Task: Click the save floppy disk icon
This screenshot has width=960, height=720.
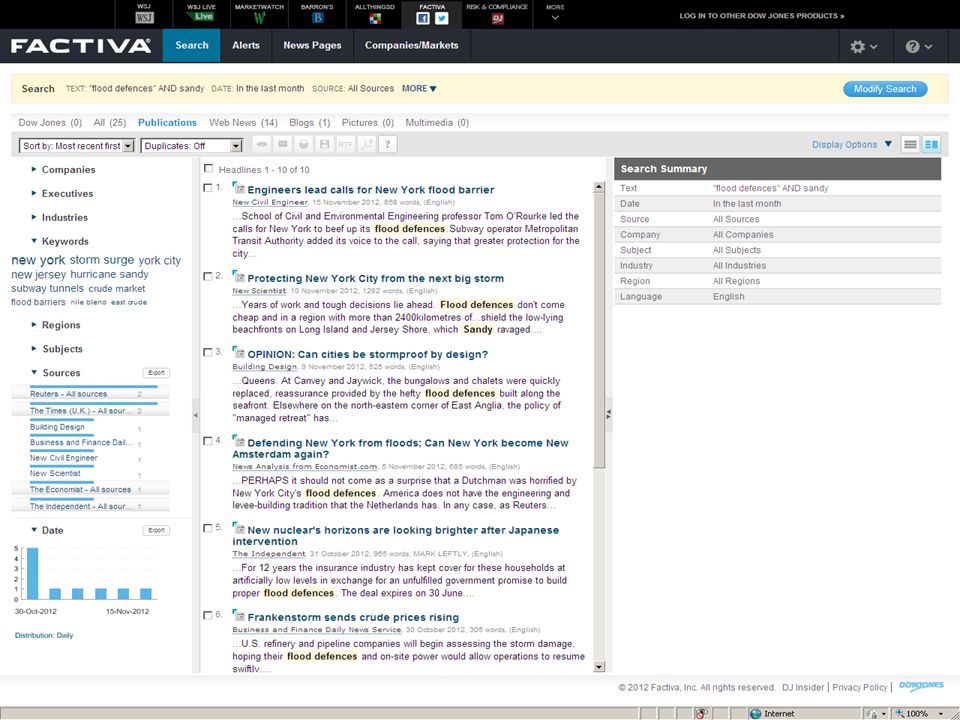Action: coord(324,144)
